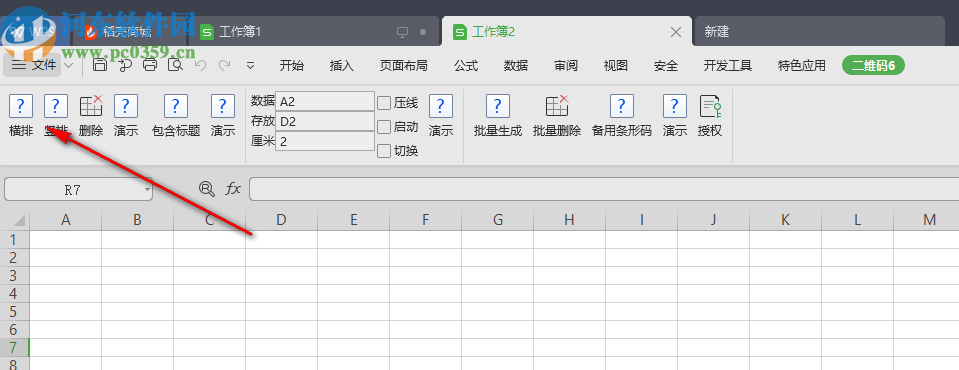
Task: Click the formula bar input area
Action: click(x=604, y=190)
